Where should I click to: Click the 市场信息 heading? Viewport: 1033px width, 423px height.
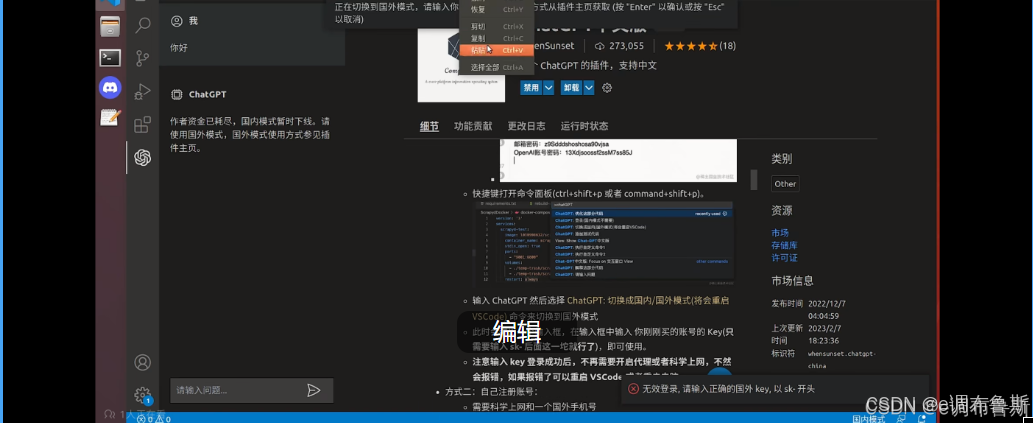[793, 281]
